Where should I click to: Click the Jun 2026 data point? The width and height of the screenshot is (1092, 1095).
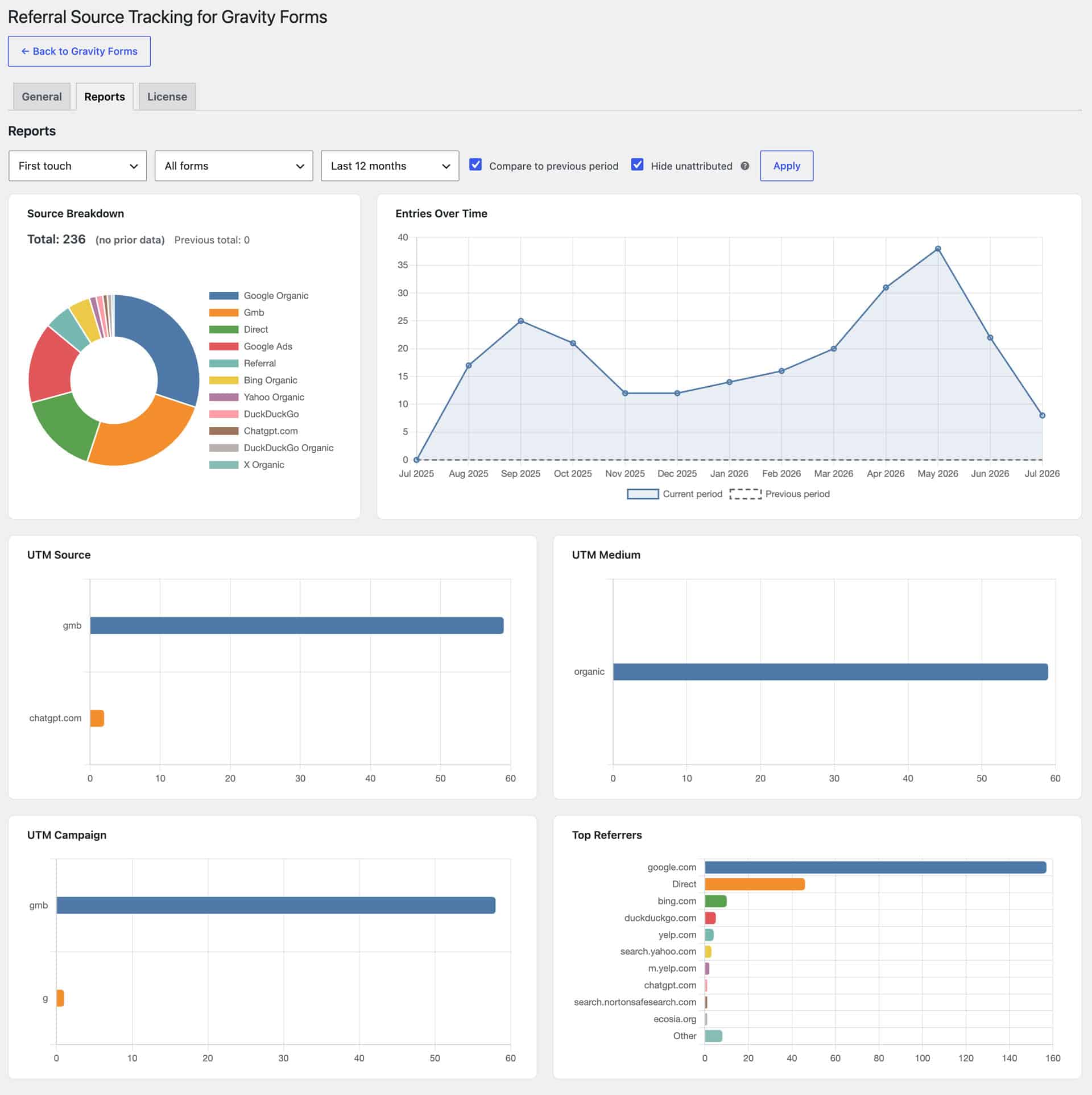pyautogui.click(x=990, y=338)
